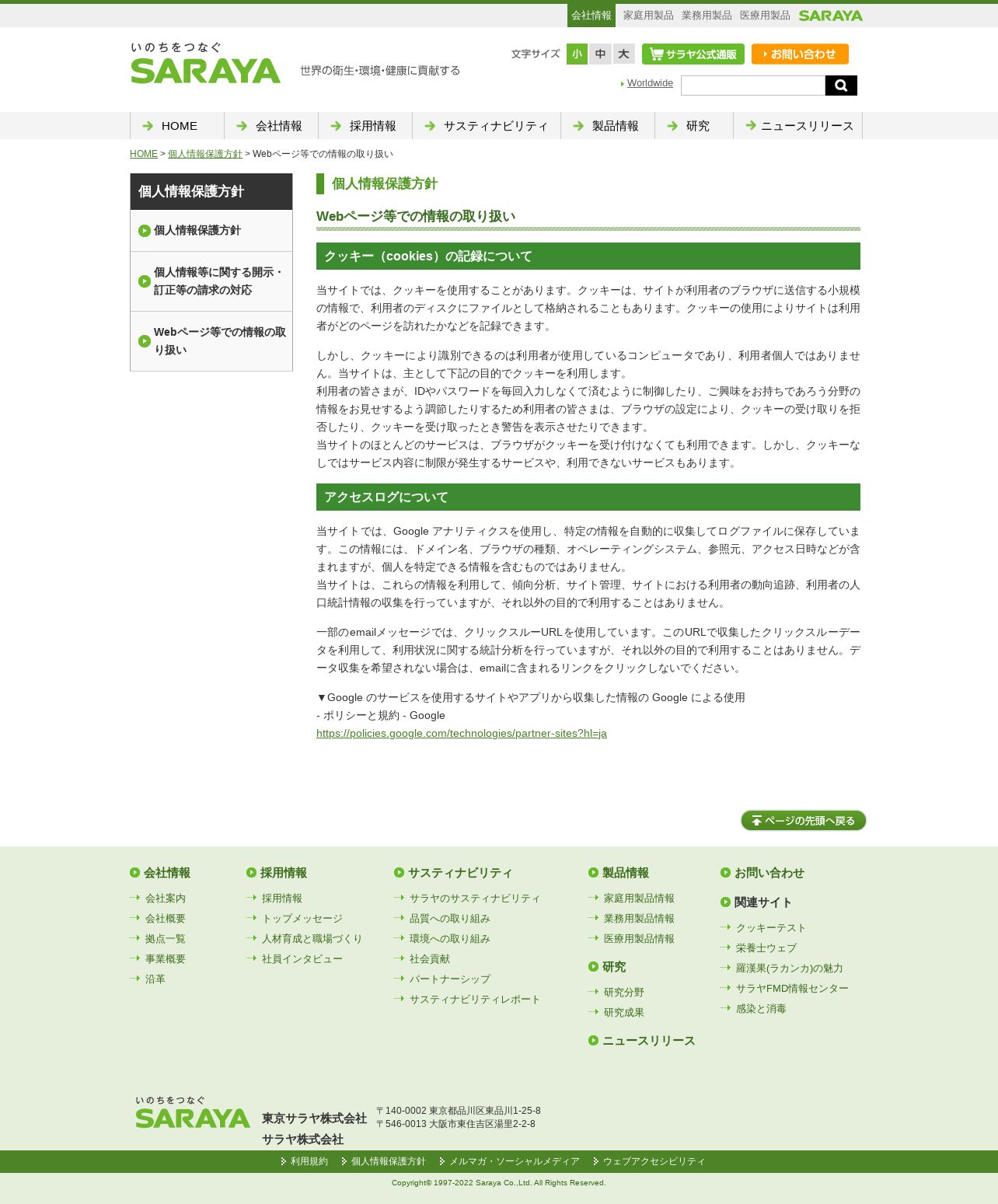Select 家庭用製品 tab in top bar
This screenshot has height=1204, width=998.
tap(648, 16)
